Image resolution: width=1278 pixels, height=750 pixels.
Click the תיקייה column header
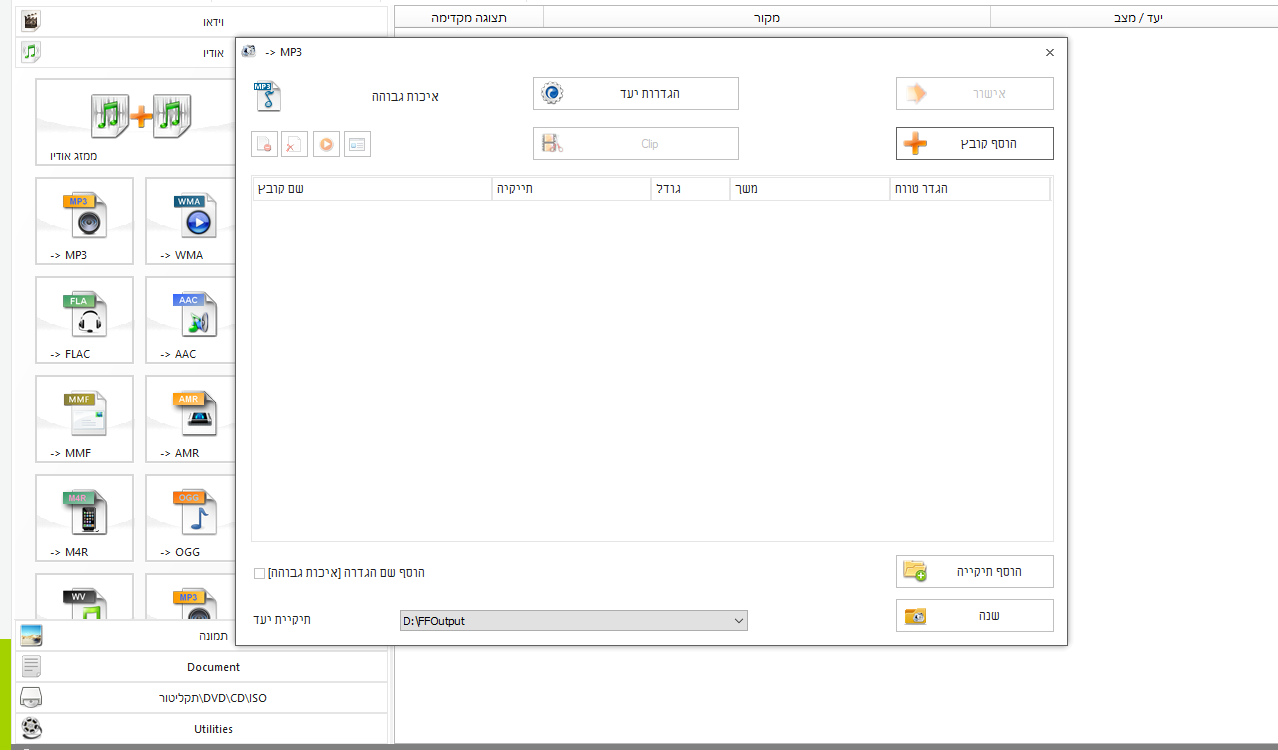(x=571, y=189)
